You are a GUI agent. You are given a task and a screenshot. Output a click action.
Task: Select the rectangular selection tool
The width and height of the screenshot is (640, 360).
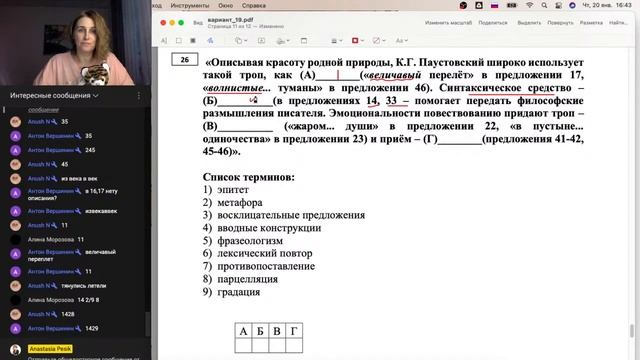coord(179,41)
